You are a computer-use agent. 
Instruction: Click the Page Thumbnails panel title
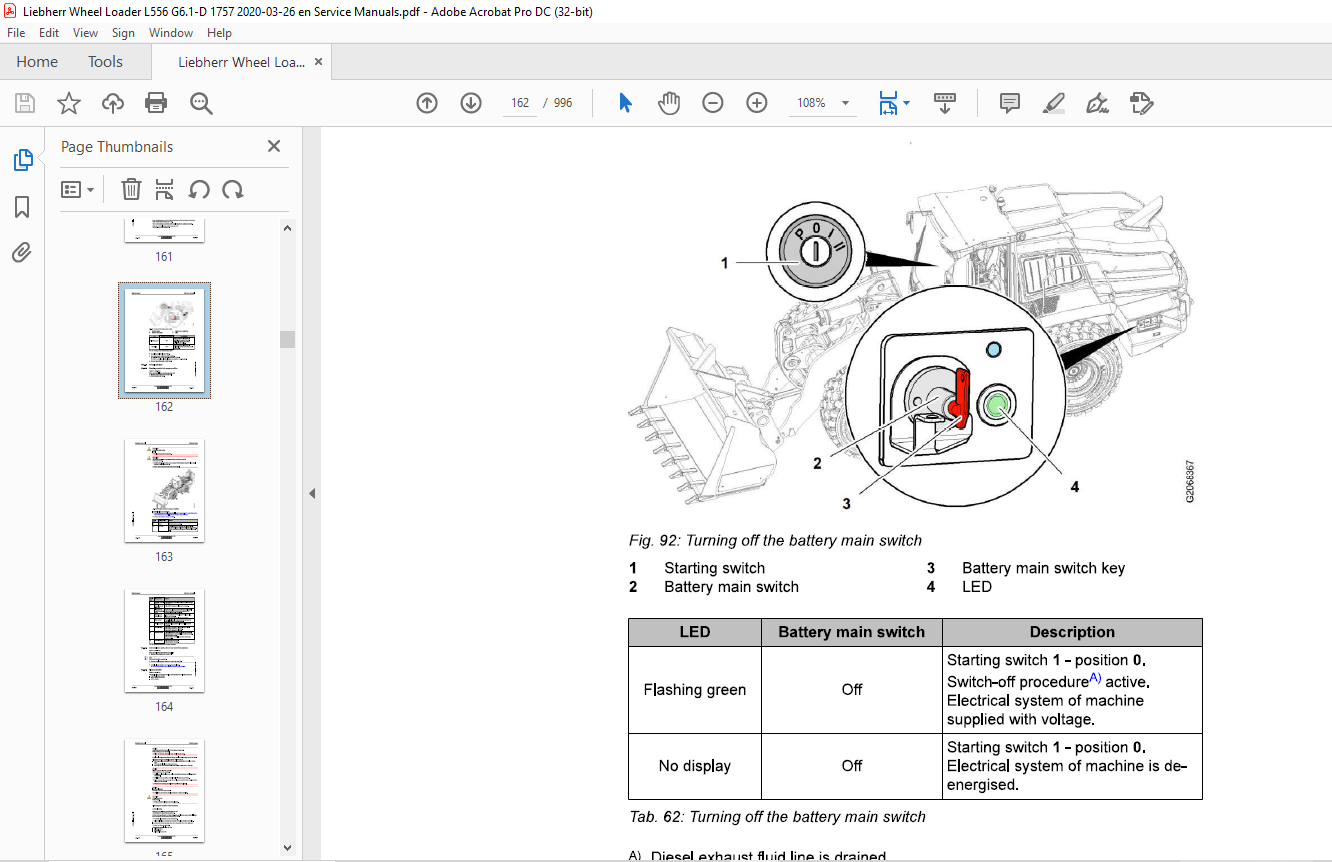[x=117, y=146]
